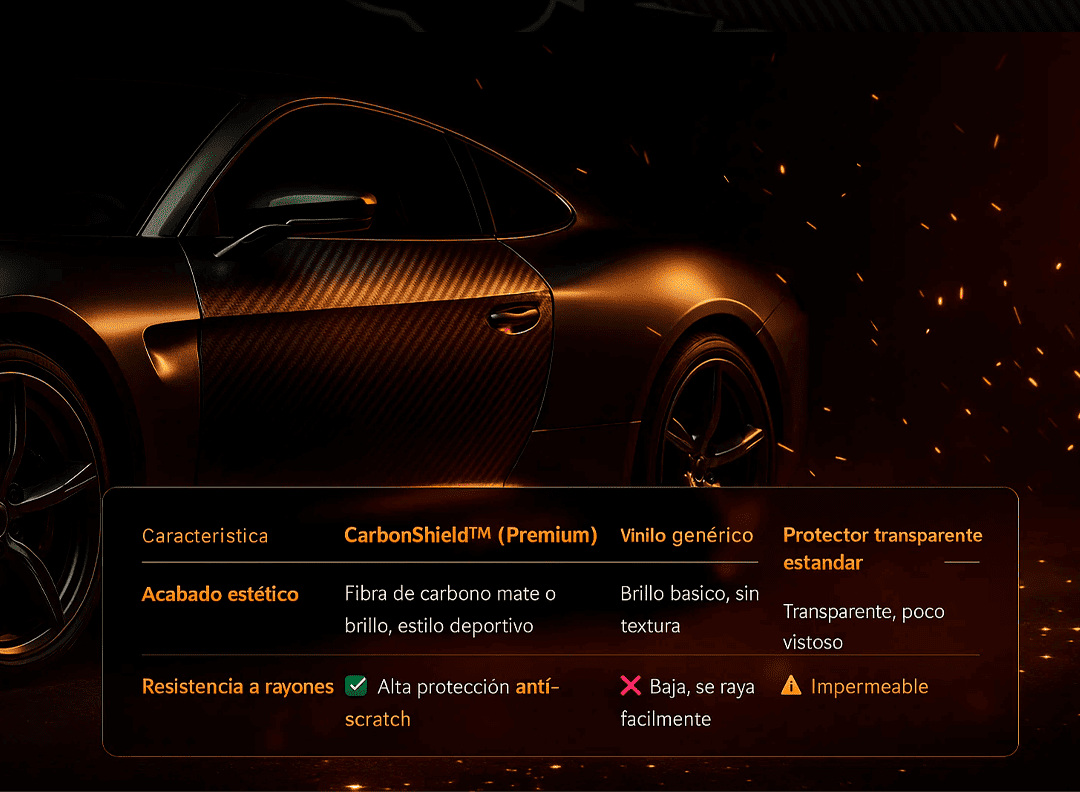The height and width of the screenshot is (792, 1080).
Task: Click the Caracteristica column header
Action: click(205, 536)
